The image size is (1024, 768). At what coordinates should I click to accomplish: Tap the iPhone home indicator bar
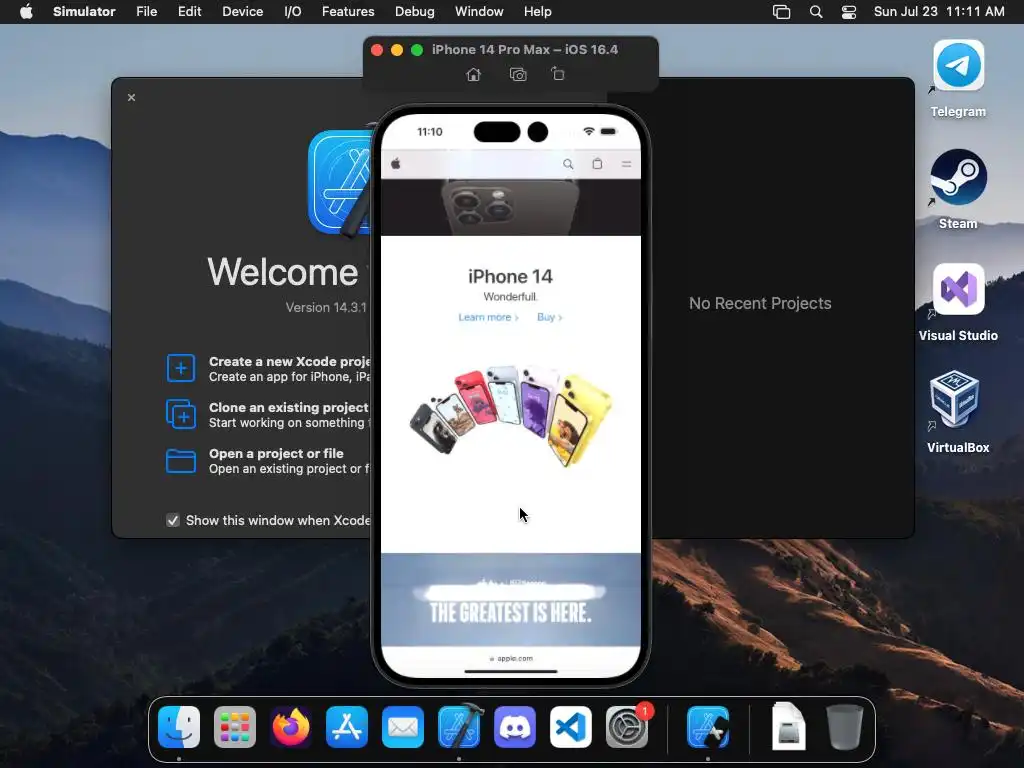coord(511,671)
